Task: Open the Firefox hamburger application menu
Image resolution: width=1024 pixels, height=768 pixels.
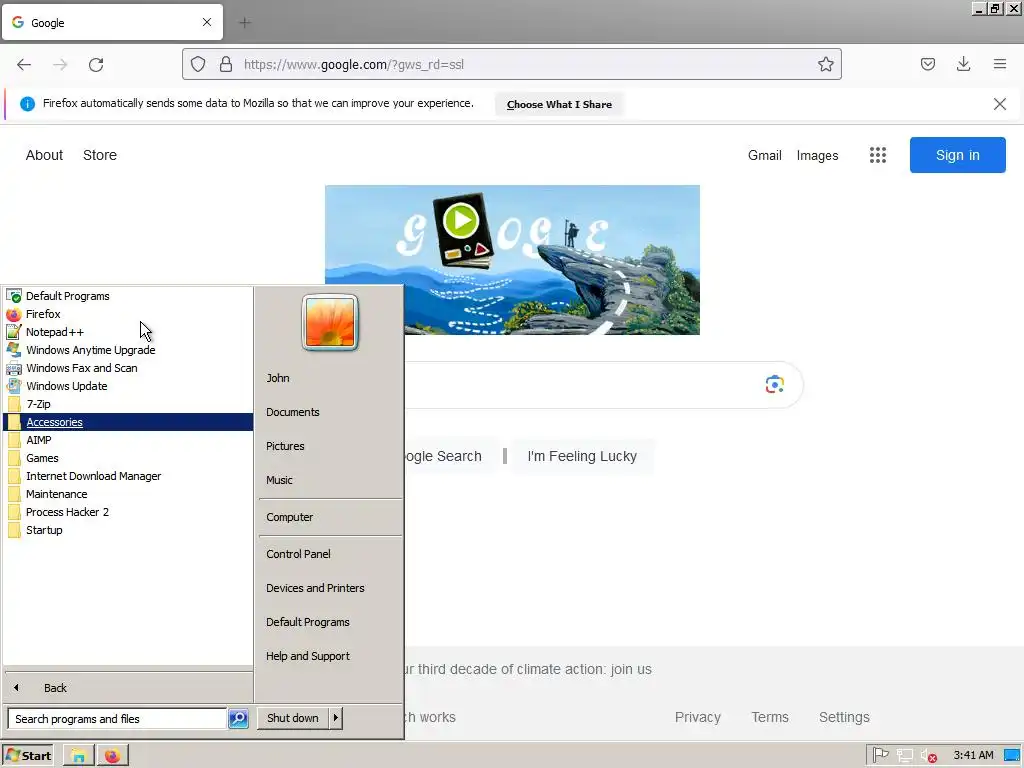Action: (x=999, y=64)
